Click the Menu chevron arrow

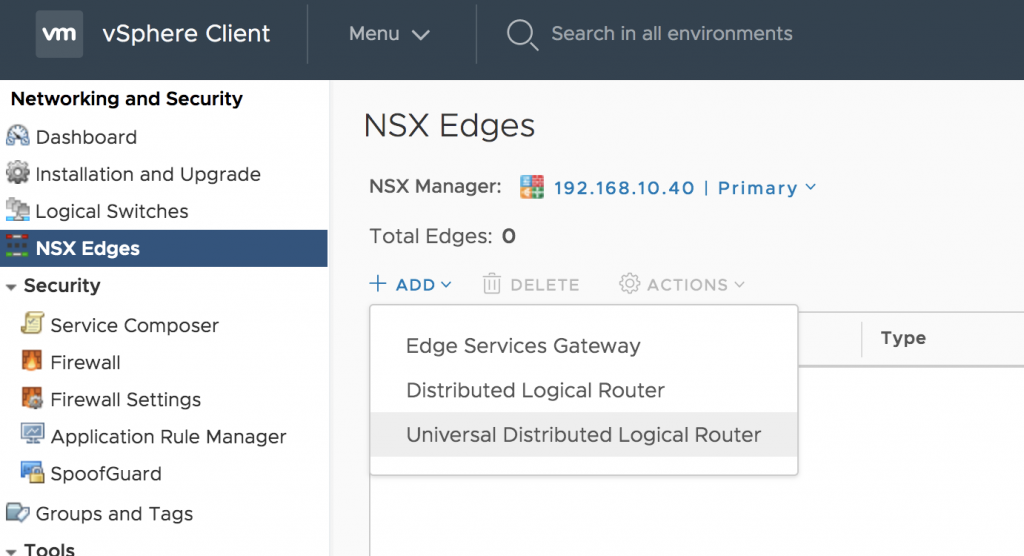coord(421,35)
